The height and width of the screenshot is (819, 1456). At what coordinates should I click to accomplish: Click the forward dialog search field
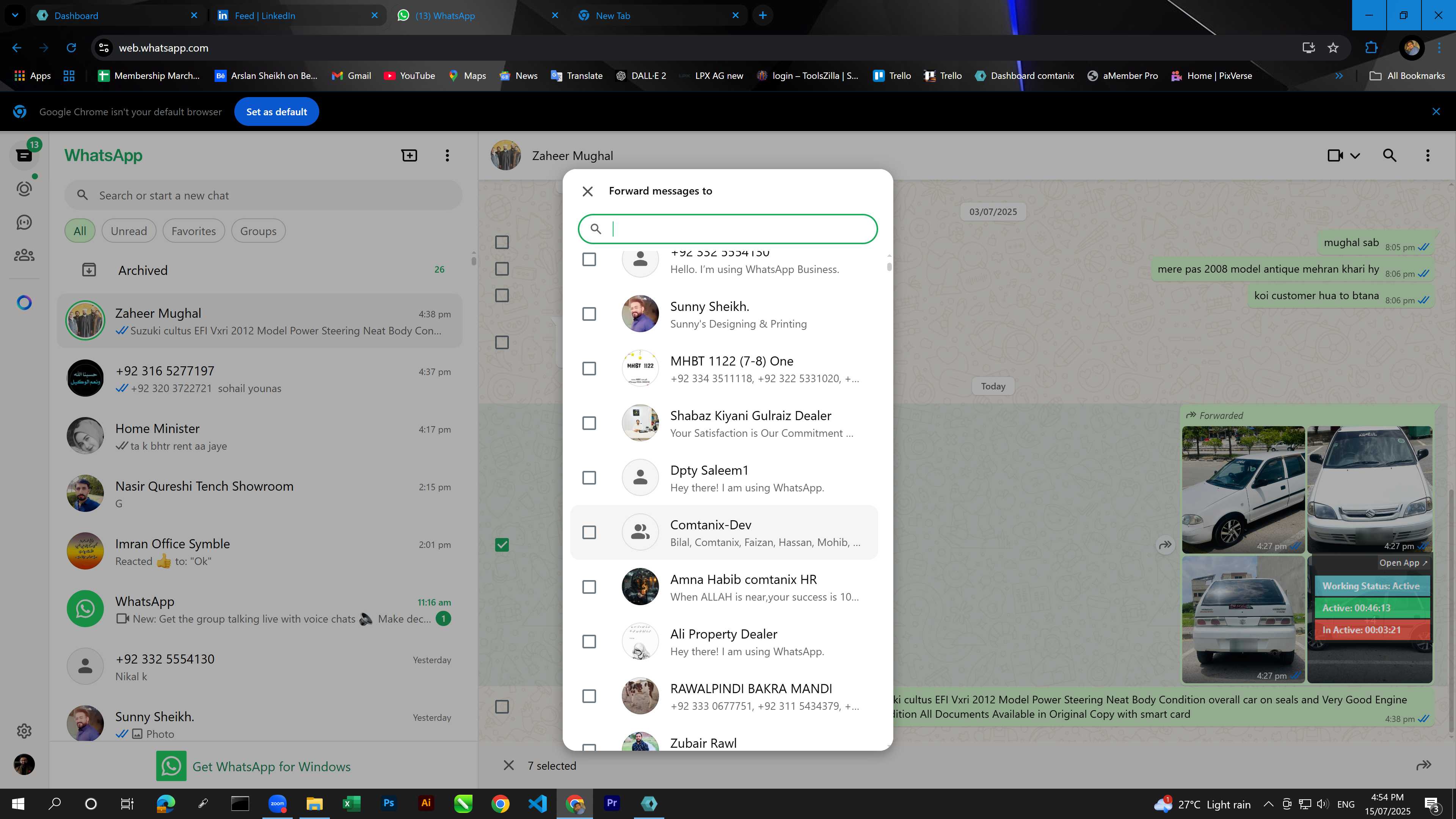(728, 229)
